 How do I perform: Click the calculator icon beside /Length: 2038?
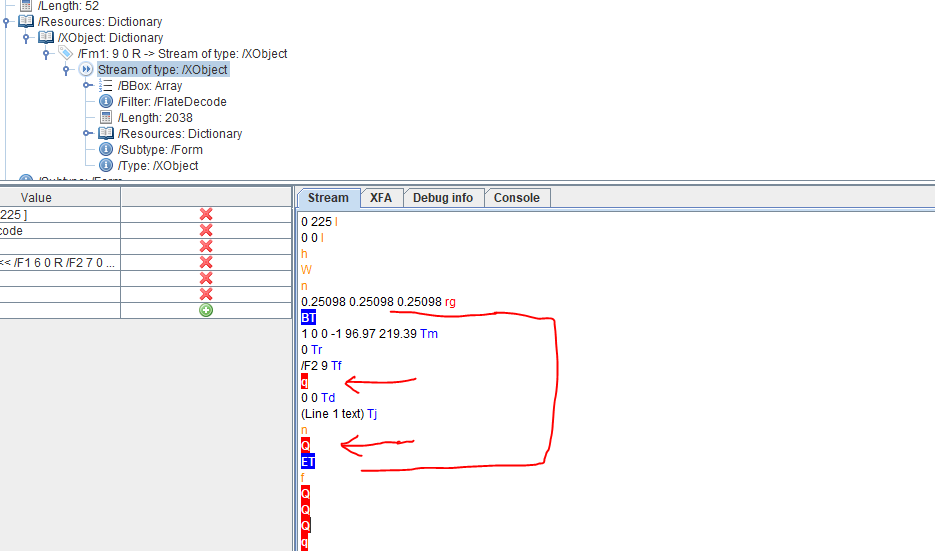click(x=106, y=118)
